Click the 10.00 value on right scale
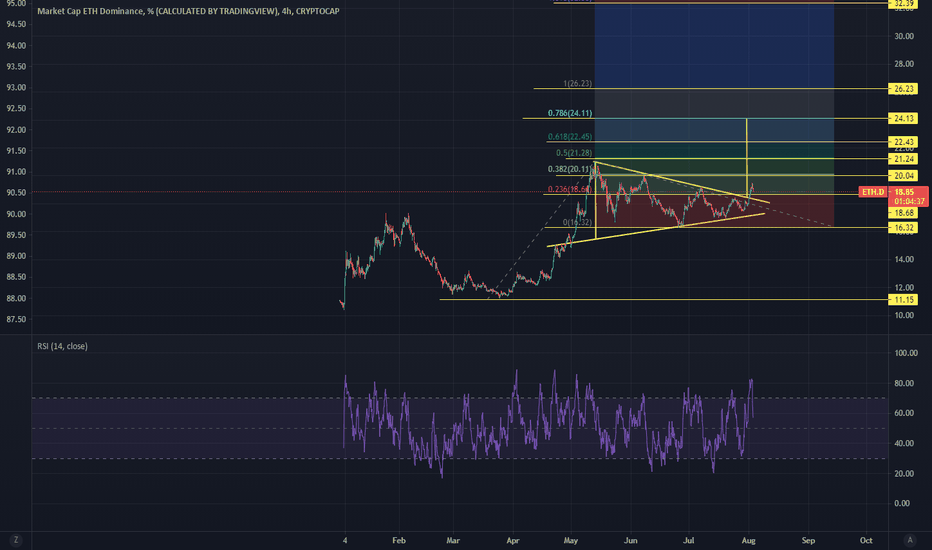 (x=903, y=315)
